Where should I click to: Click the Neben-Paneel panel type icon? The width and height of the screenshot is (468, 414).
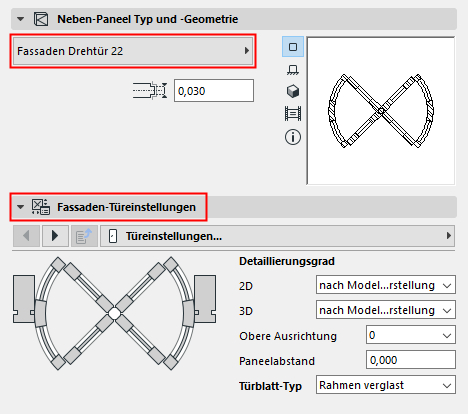pyautogui.click(x=41, y=19)
